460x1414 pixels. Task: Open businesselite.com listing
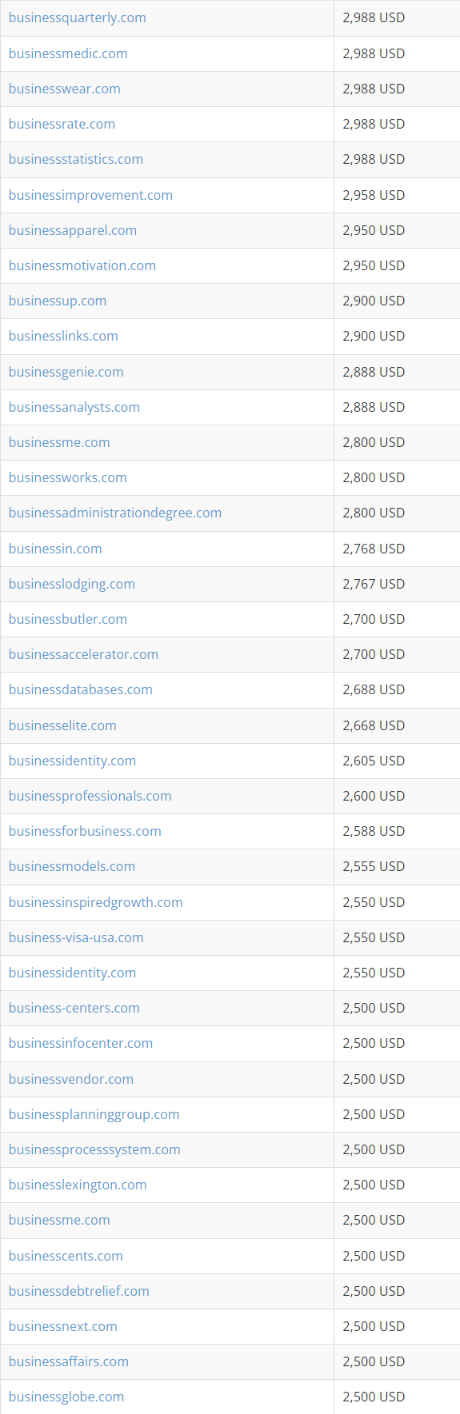click(x=62, y=725)
